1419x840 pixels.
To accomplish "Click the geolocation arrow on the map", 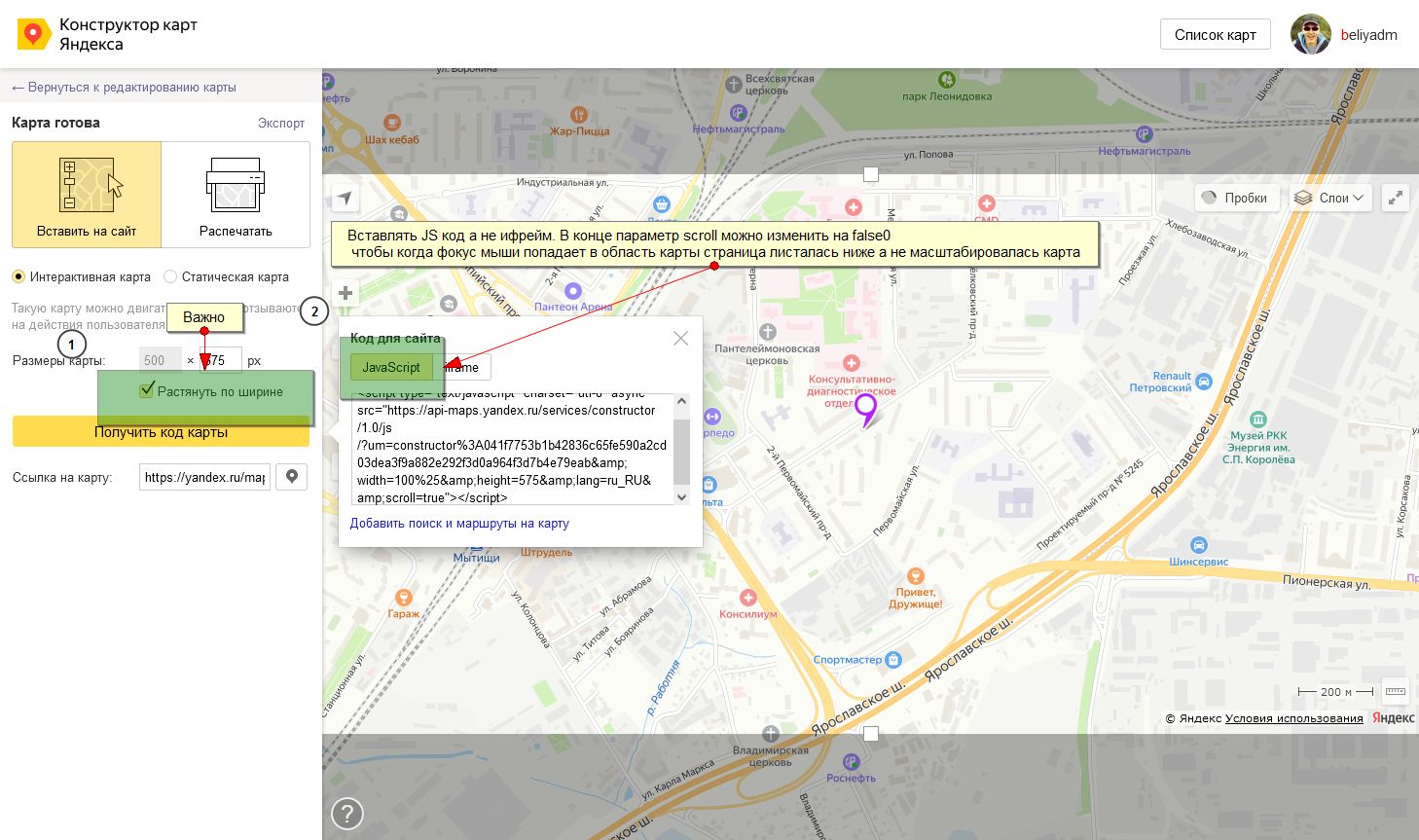I will pos(346,199).
